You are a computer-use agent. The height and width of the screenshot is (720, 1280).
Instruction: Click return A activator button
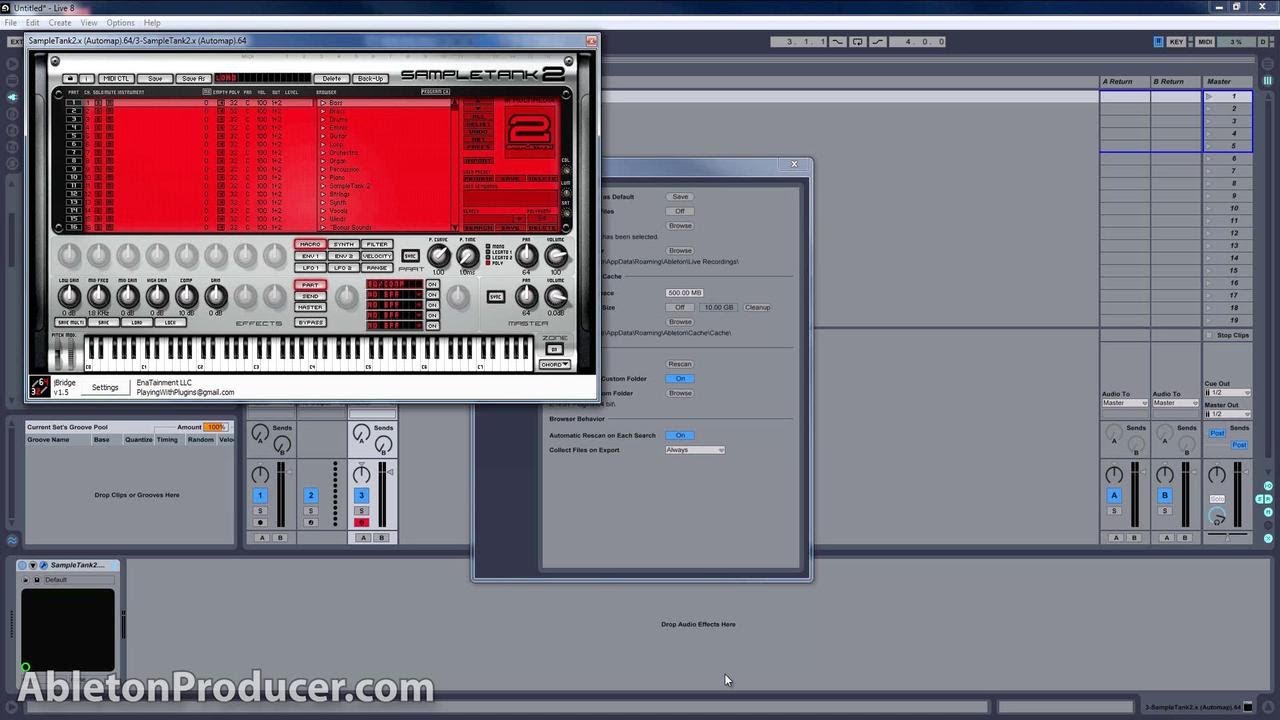click(1114, 495)
